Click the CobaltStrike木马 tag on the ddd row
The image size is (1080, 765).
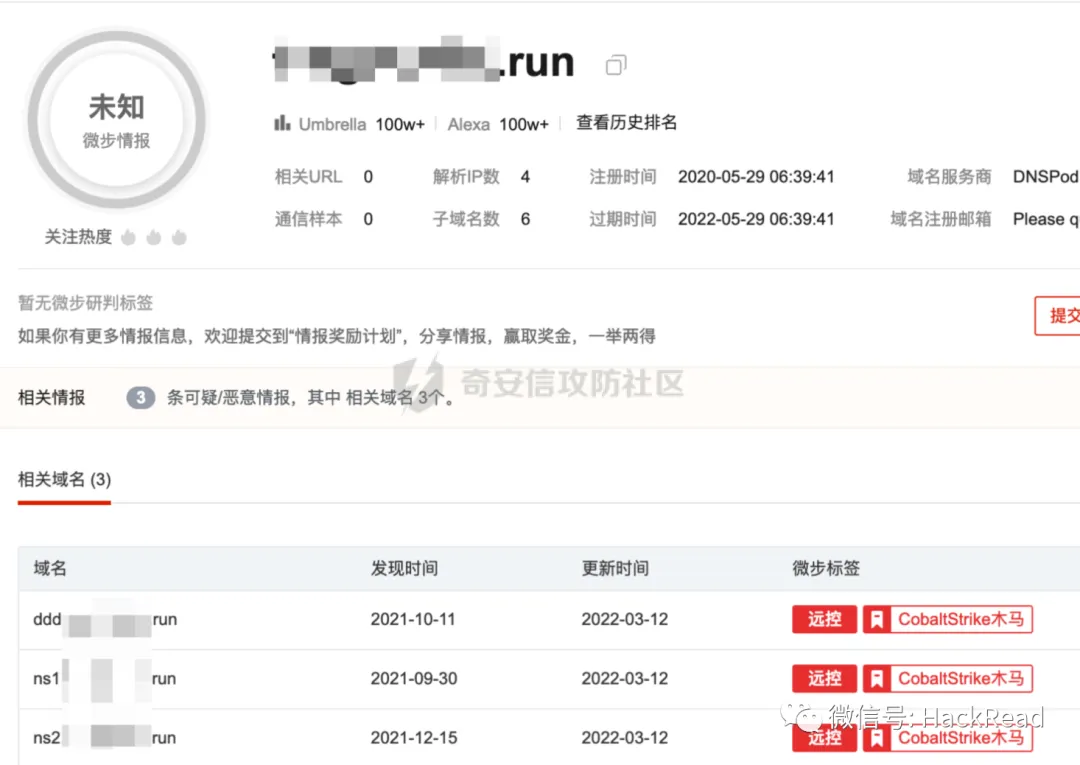pyautogui.click(x=960, y=619)
